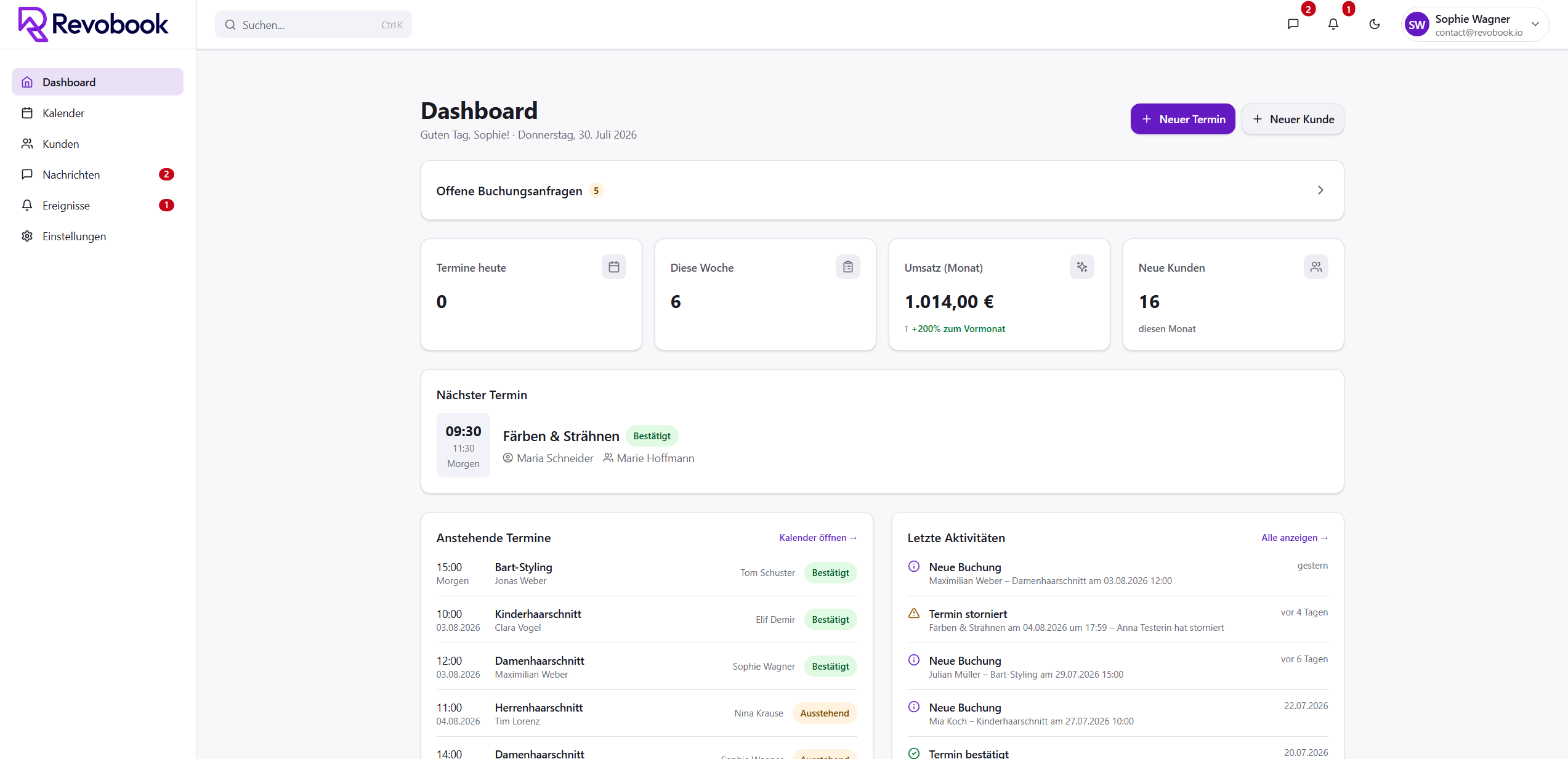The width and height of the screenshot is (1568, 759).
Task: Click warning icon of Termin storniert
Action: coord(914,613)
